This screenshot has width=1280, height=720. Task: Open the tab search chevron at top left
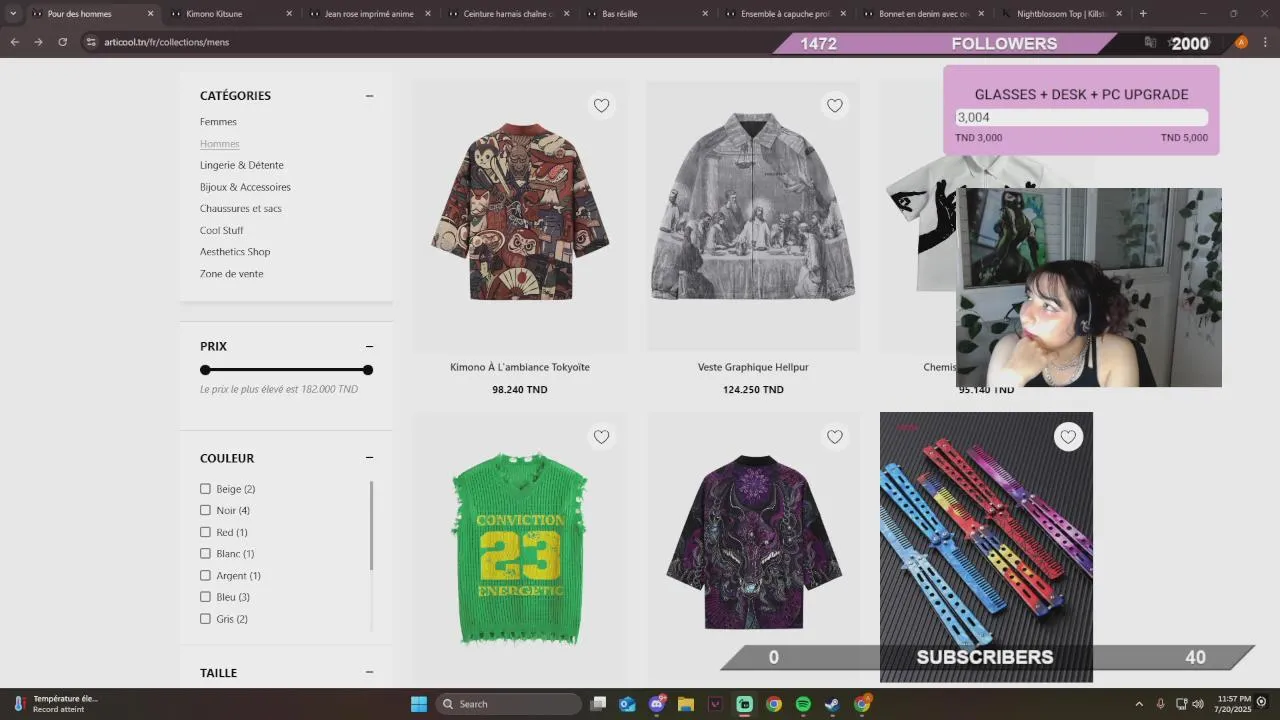[x=13, y=14]
